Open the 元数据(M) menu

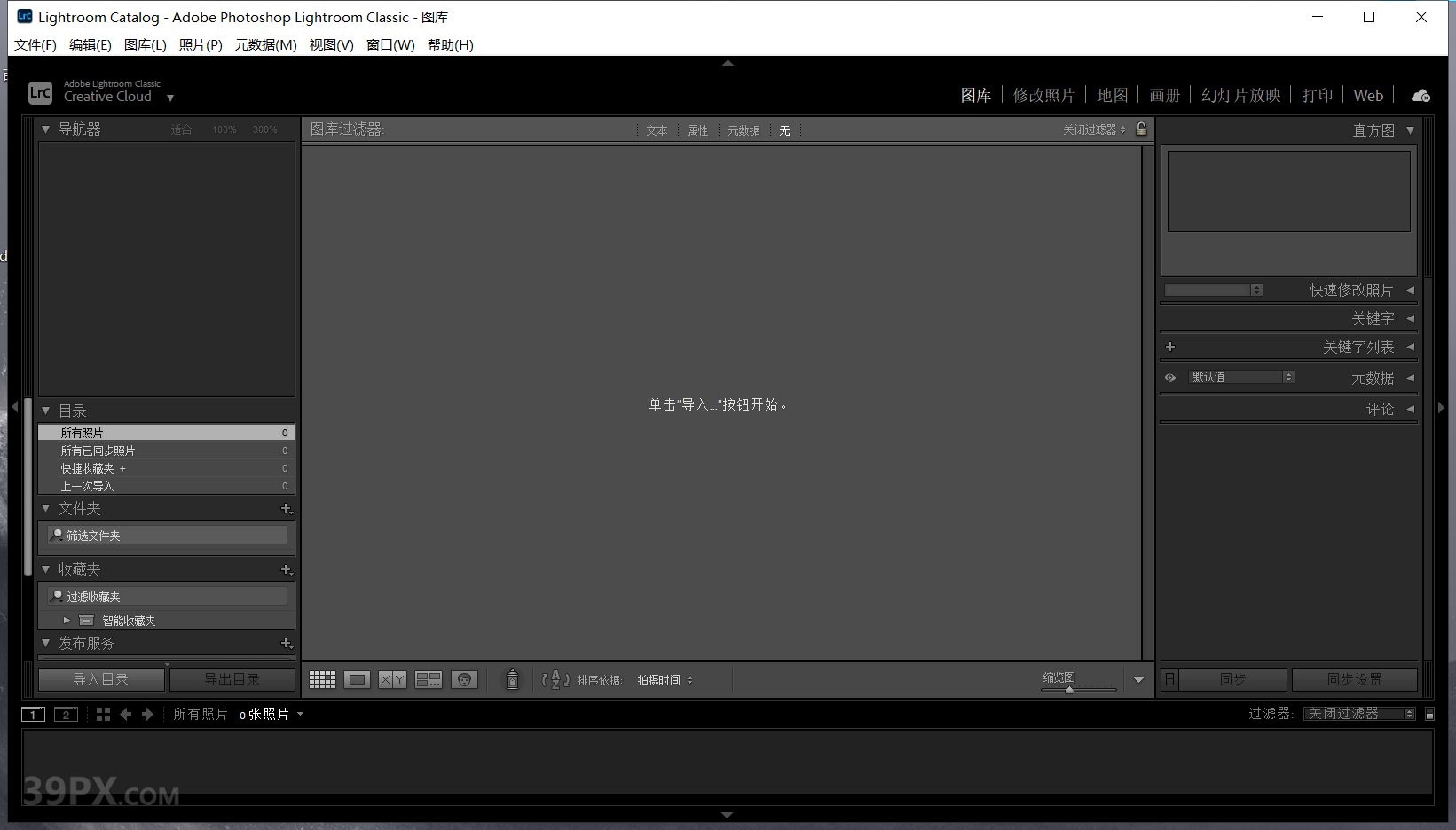coord(265,44)
